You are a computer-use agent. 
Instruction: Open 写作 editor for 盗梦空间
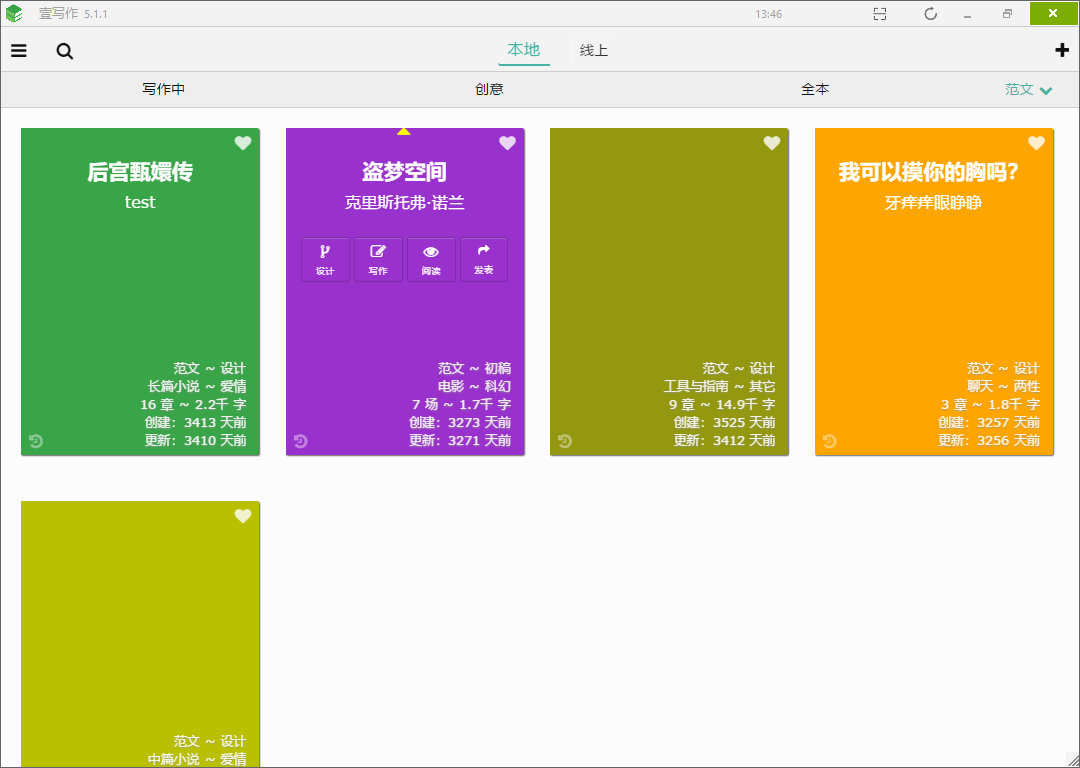tap(378, 260)
